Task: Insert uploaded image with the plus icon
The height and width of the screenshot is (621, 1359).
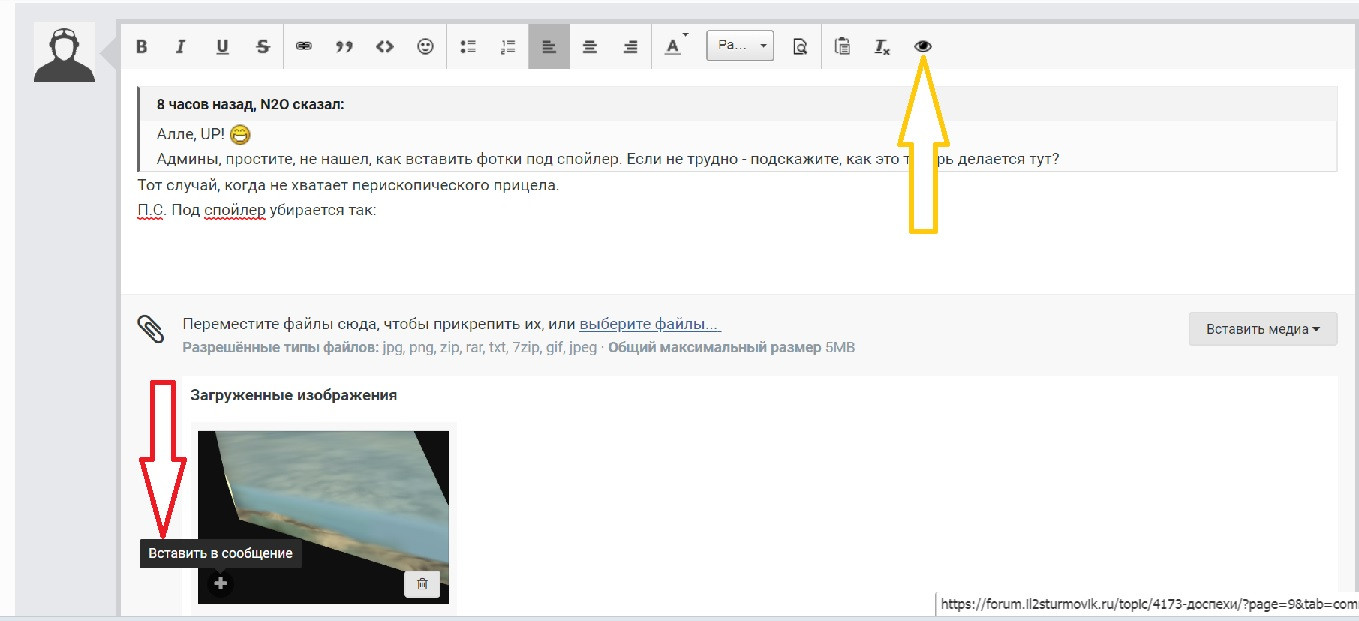Action: pyautogui.click(x=221, y=583)
